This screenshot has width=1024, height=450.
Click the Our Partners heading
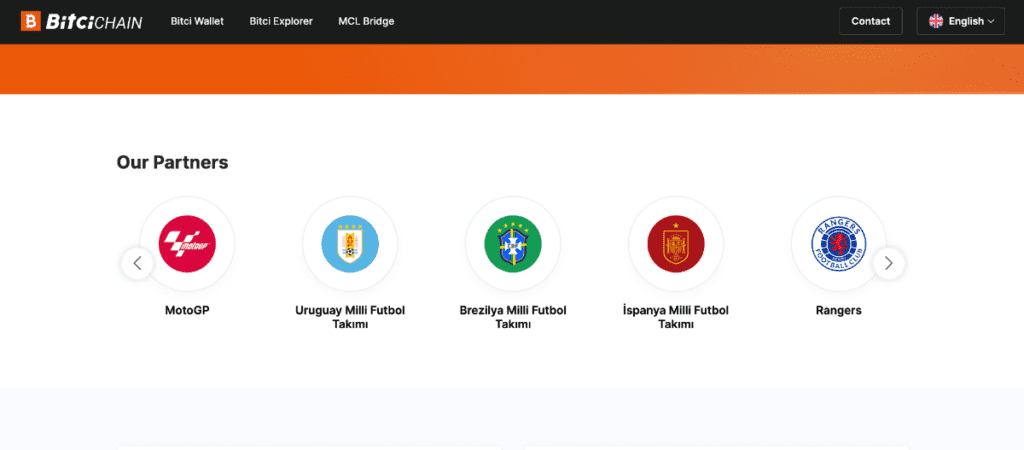172,163
